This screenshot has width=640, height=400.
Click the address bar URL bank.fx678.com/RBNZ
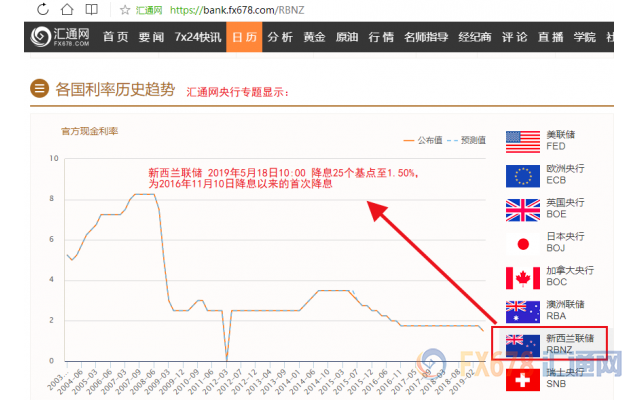pos(237,10)
